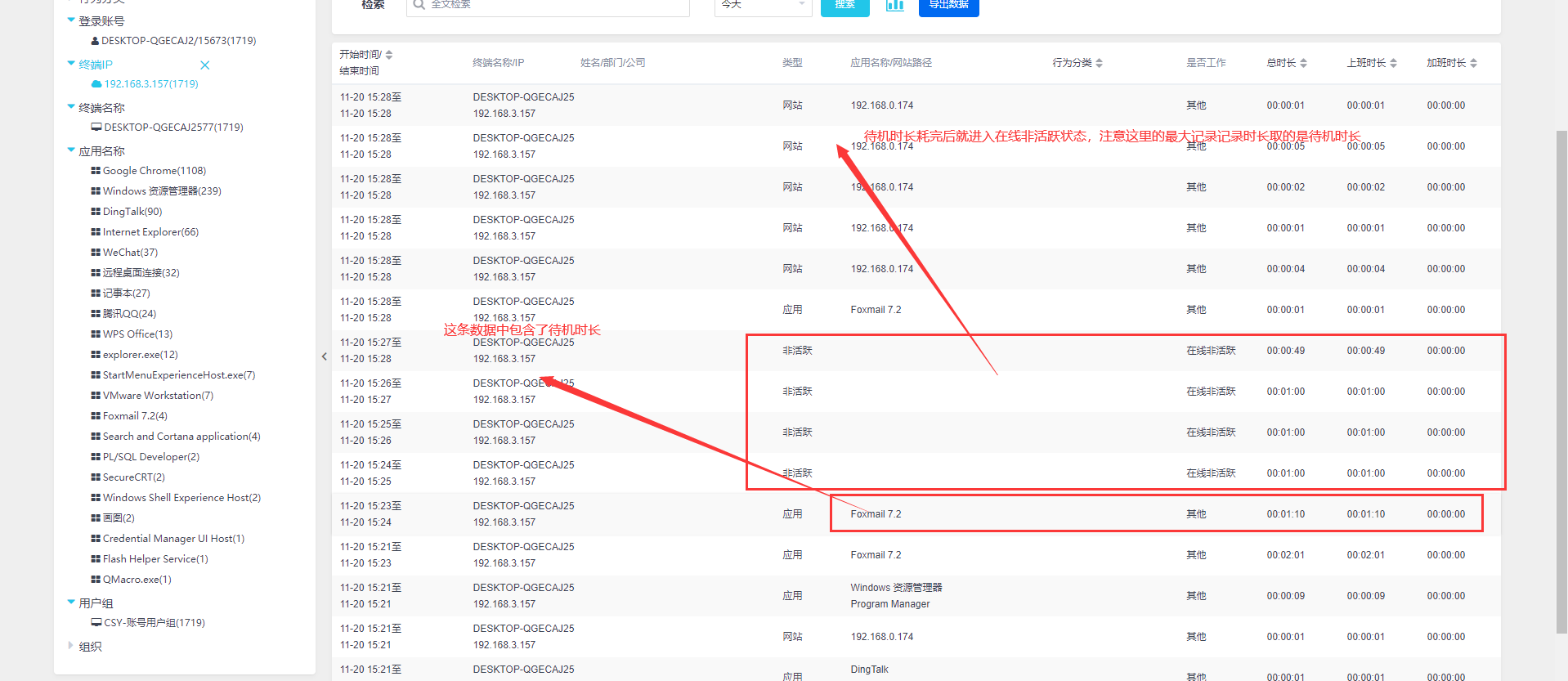Image resolution: width=1568 pixels, height=681 pixels.
Task: Filter by 记事本(27)
Action: tap(126, 293)
